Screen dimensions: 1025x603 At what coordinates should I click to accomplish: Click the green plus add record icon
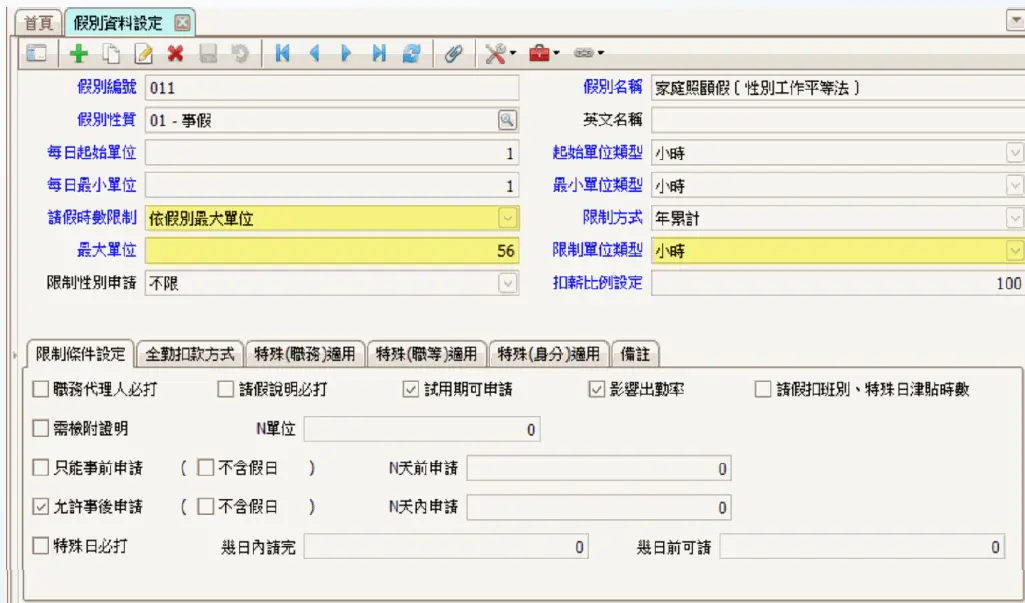click(x=79, y=54)
